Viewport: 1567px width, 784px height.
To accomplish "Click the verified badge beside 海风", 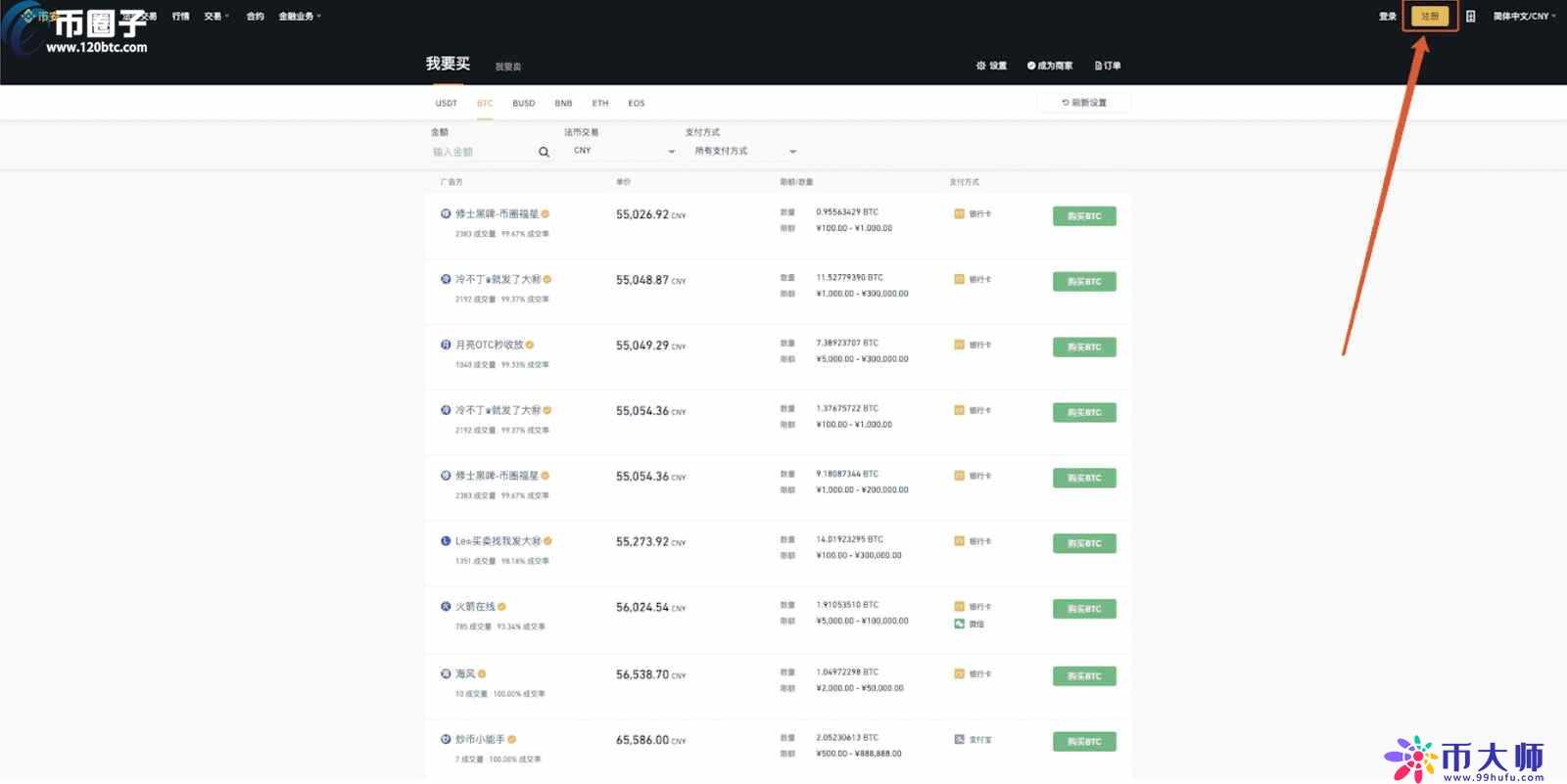I will click(482, 673).
